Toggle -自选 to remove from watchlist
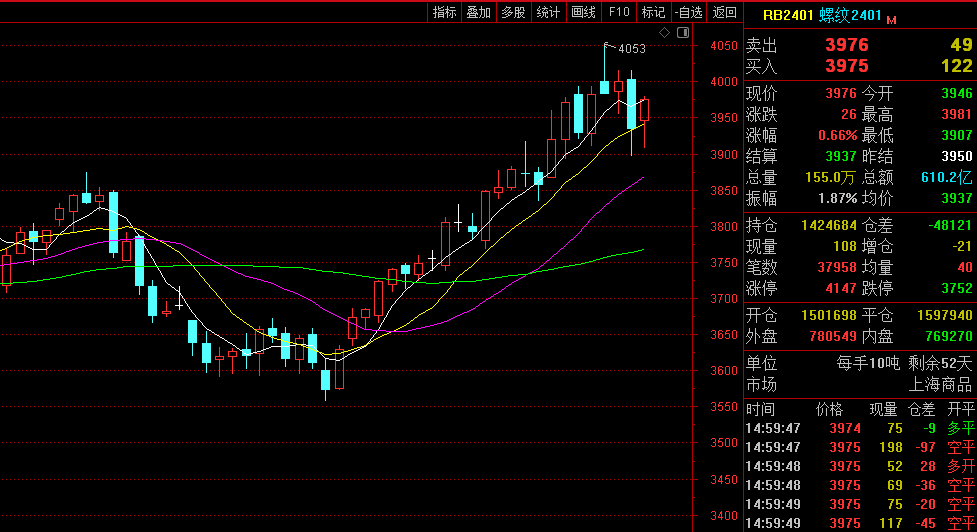The height and width of the screenshot is (532, 977). click(x=688, y=12)
